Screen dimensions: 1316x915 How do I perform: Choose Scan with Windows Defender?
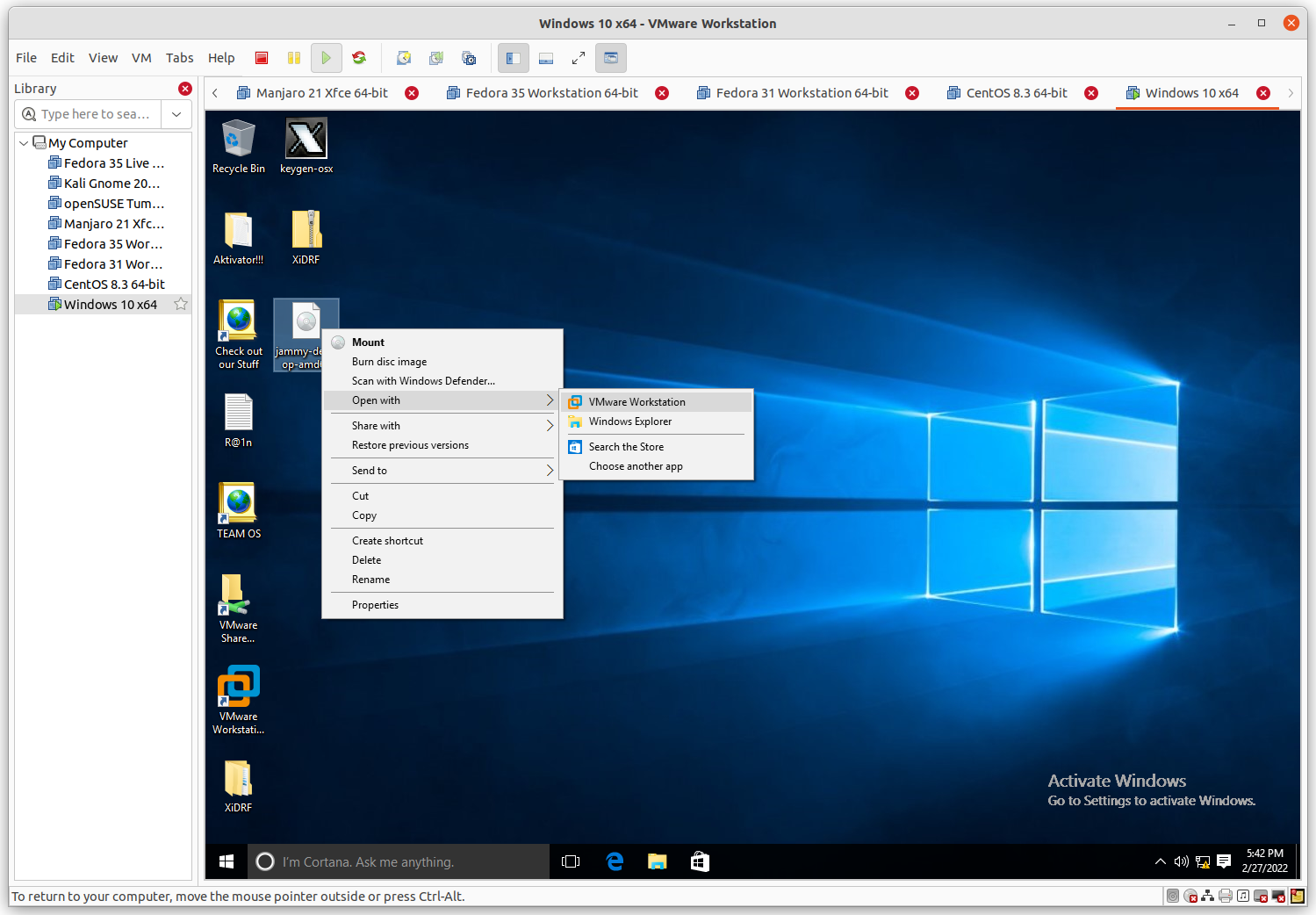442,381
